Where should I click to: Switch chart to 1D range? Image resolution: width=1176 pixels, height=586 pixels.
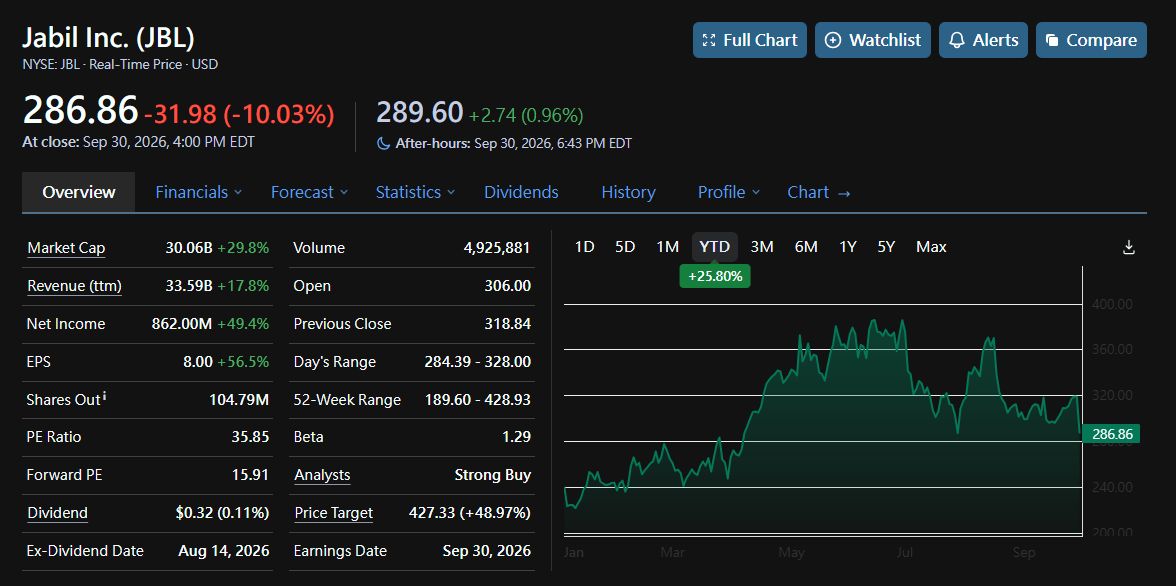585,247
